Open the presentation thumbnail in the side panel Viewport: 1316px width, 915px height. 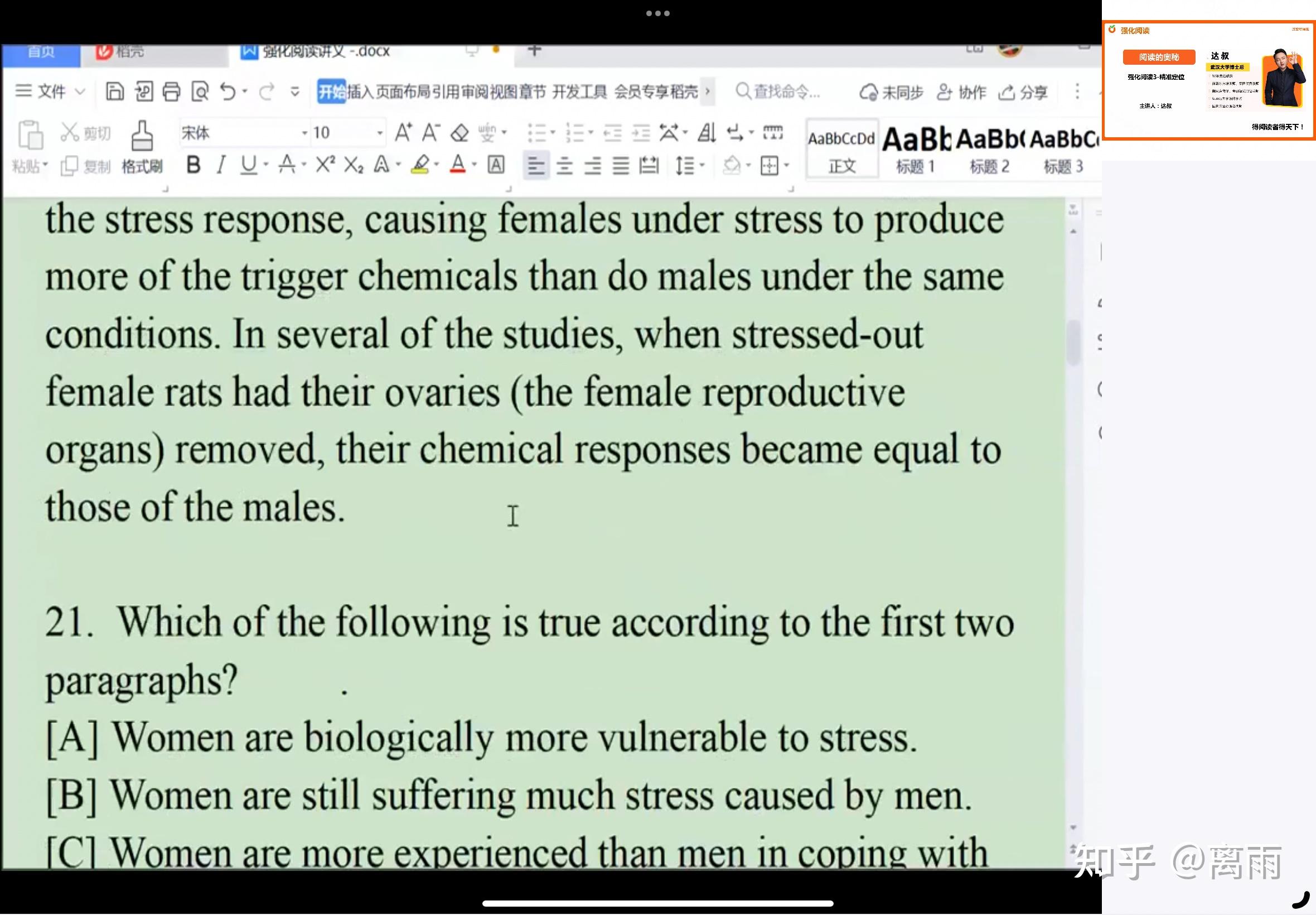tap(1209, 81)
